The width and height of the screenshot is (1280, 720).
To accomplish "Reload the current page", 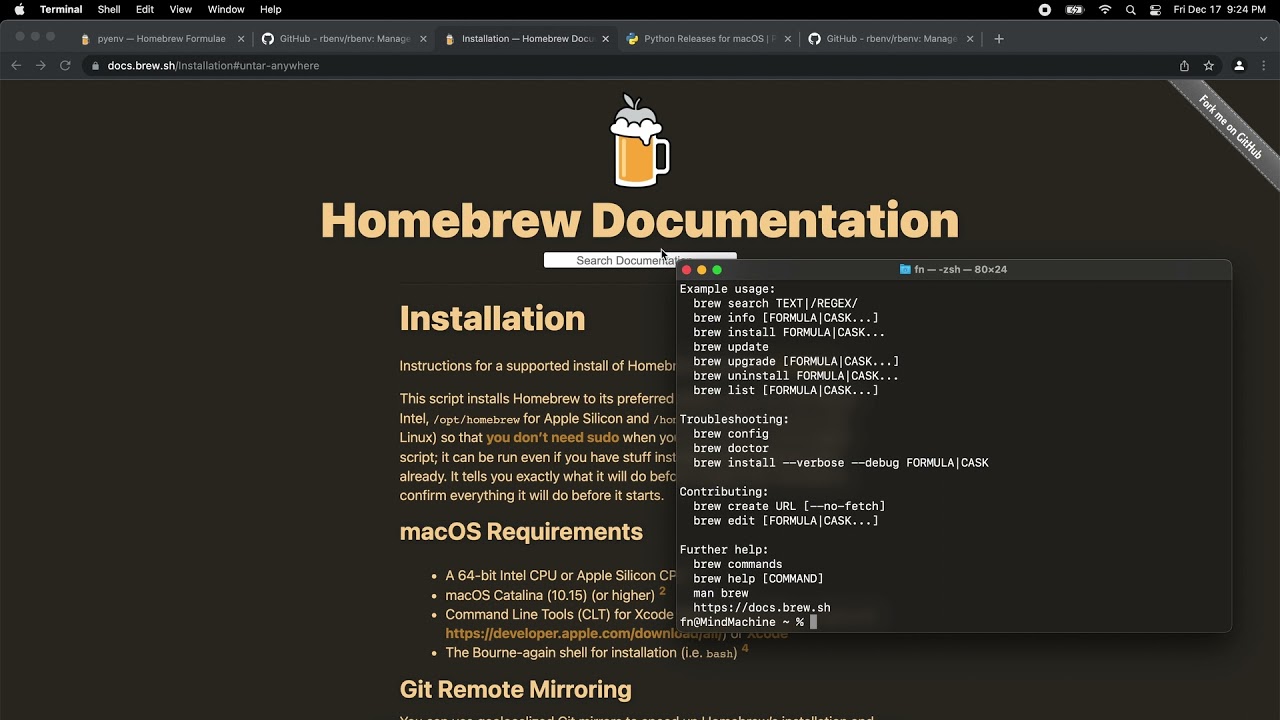I will [x=65, y=65].
